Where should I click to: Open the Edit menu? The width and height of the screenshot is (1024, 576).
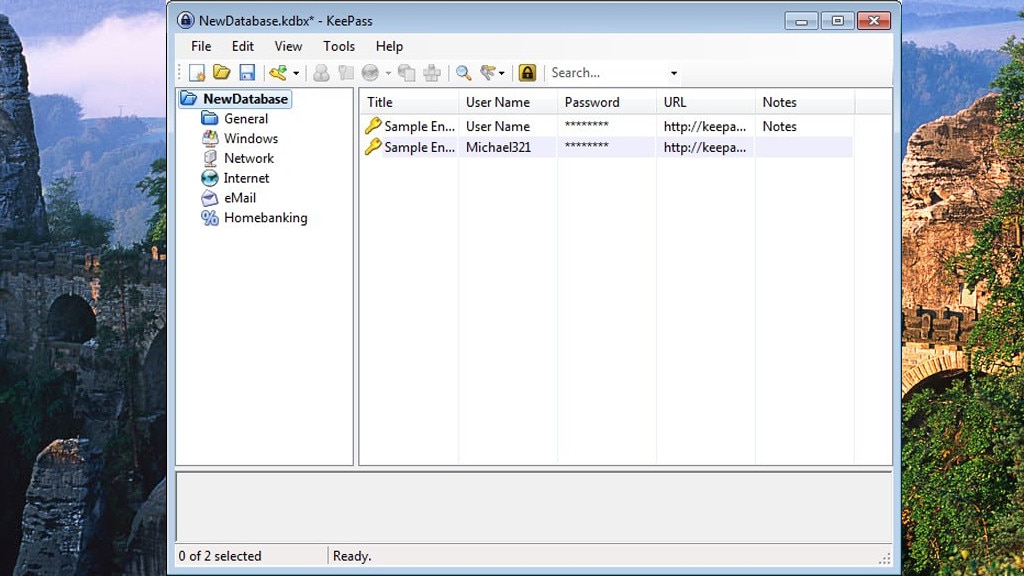(242, 46)
